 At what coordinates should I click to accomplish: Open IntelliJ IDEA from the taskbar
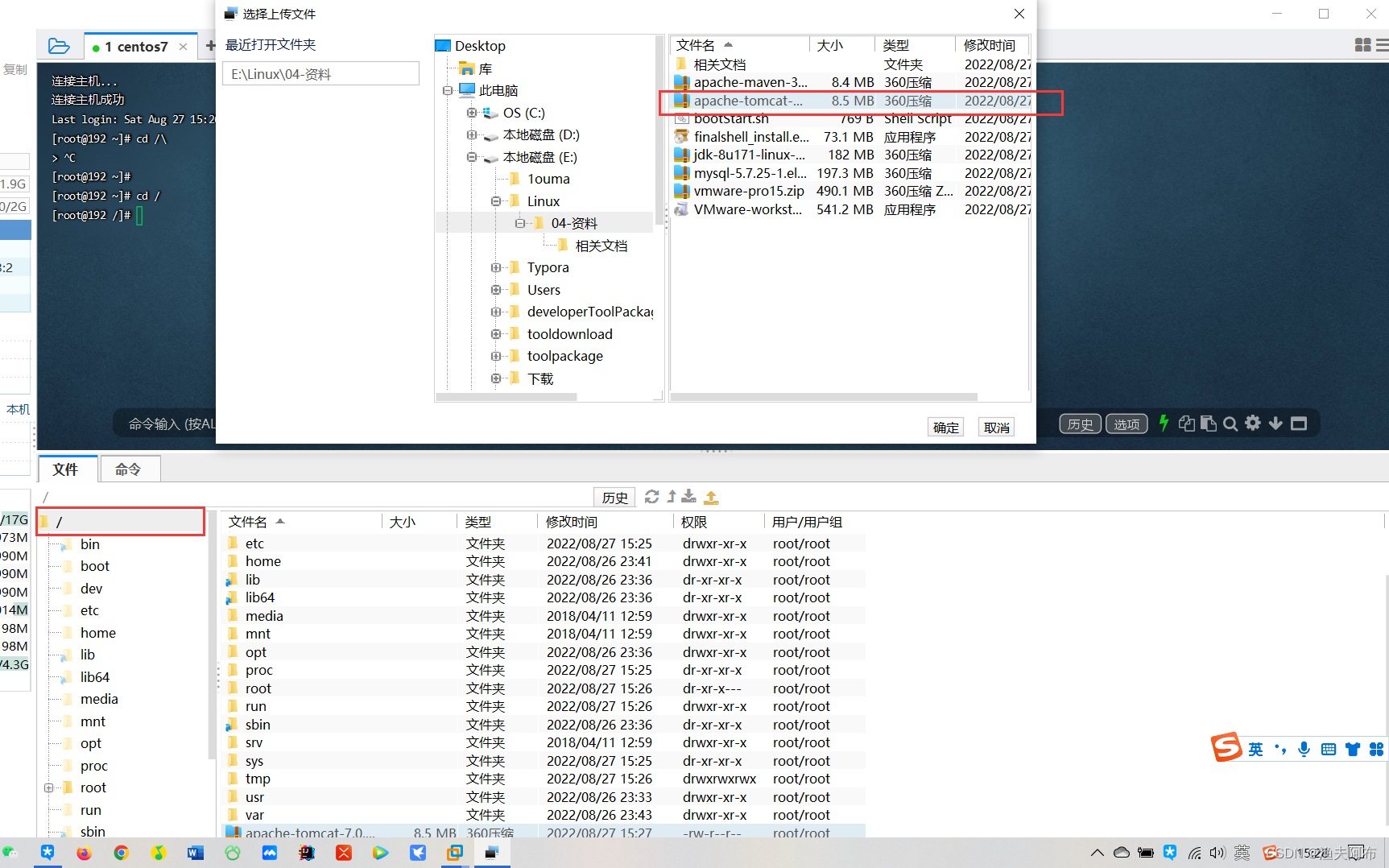click(x=307, y=853)
